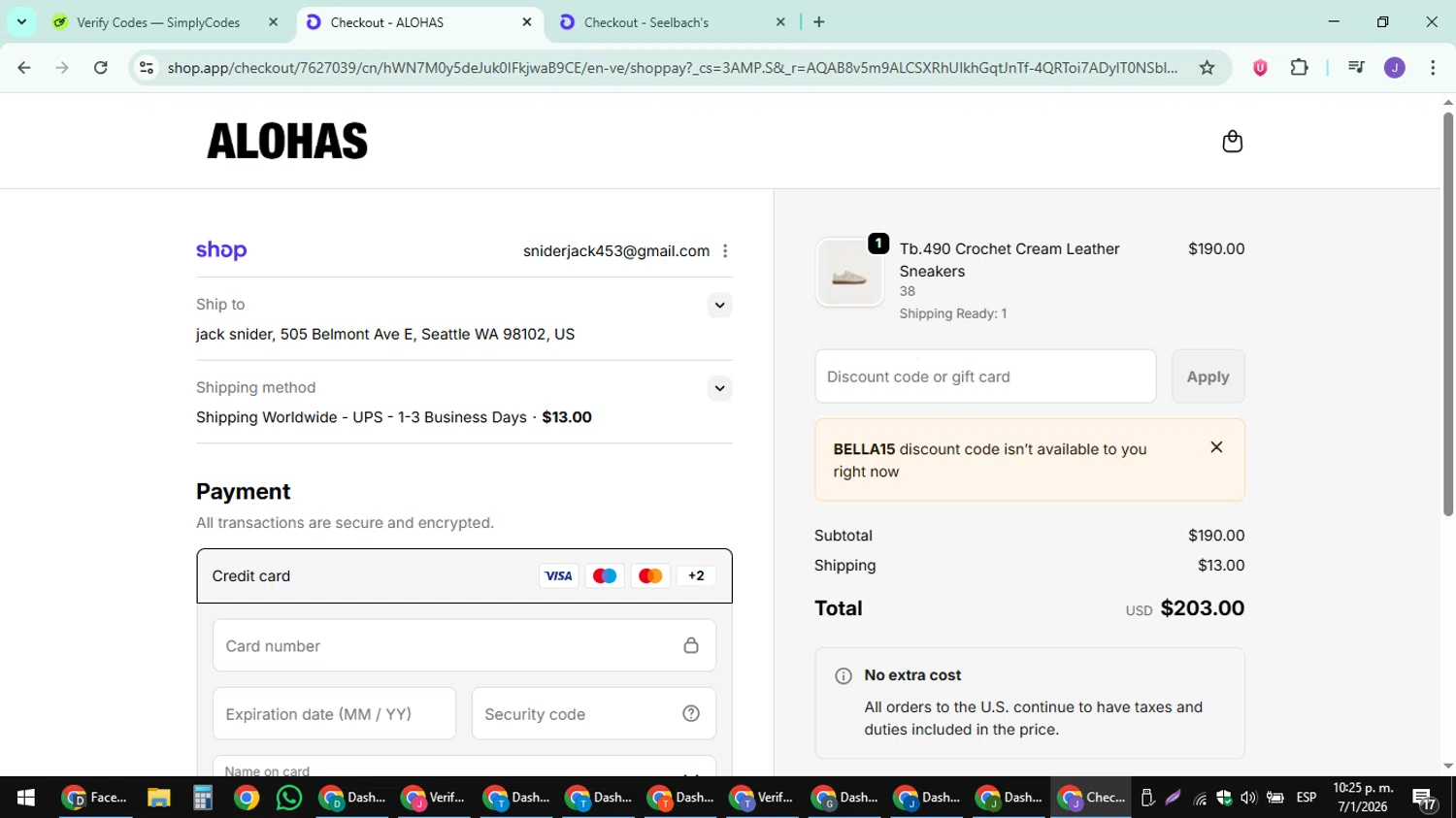Click the Mastercard icon

pyautogui.click(x=650, y=575)
